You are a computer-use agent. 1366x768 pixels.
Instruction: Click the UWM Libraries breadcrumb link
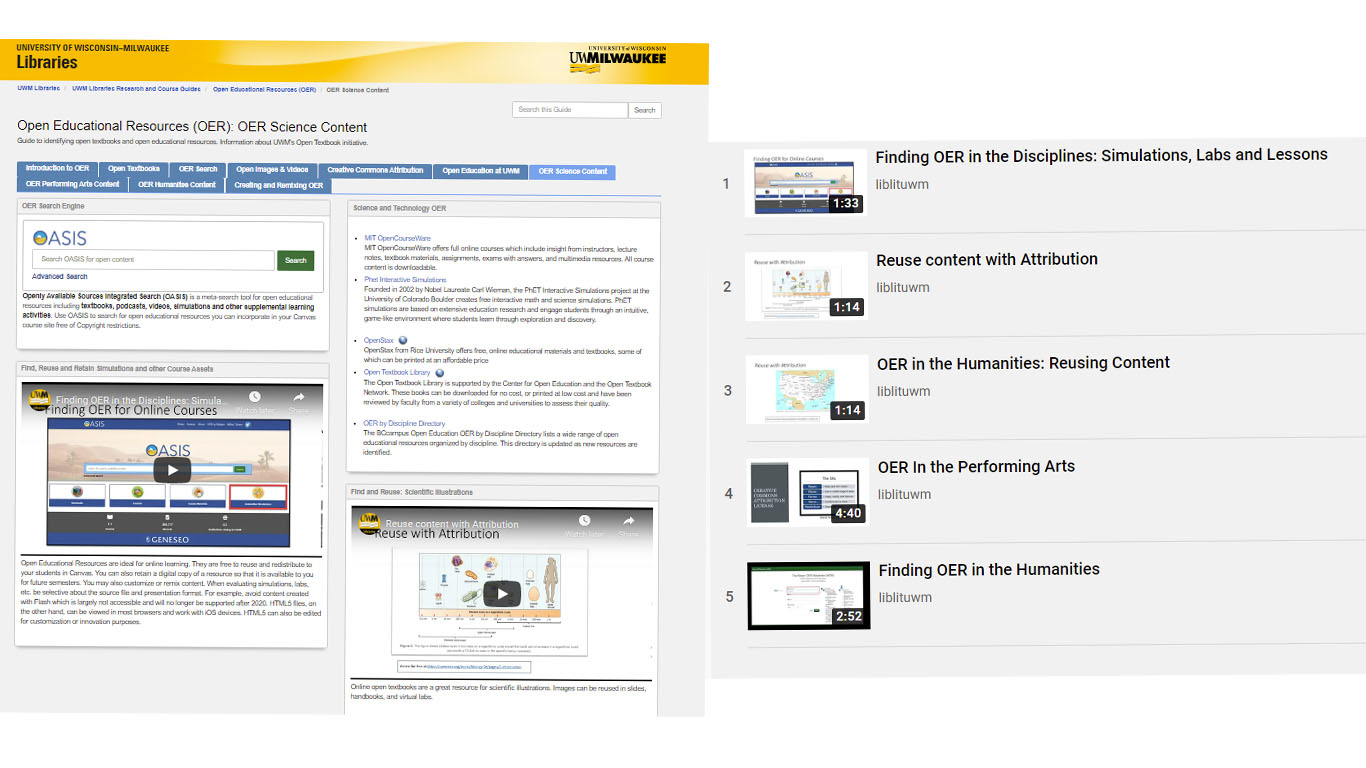coord(38,89)
